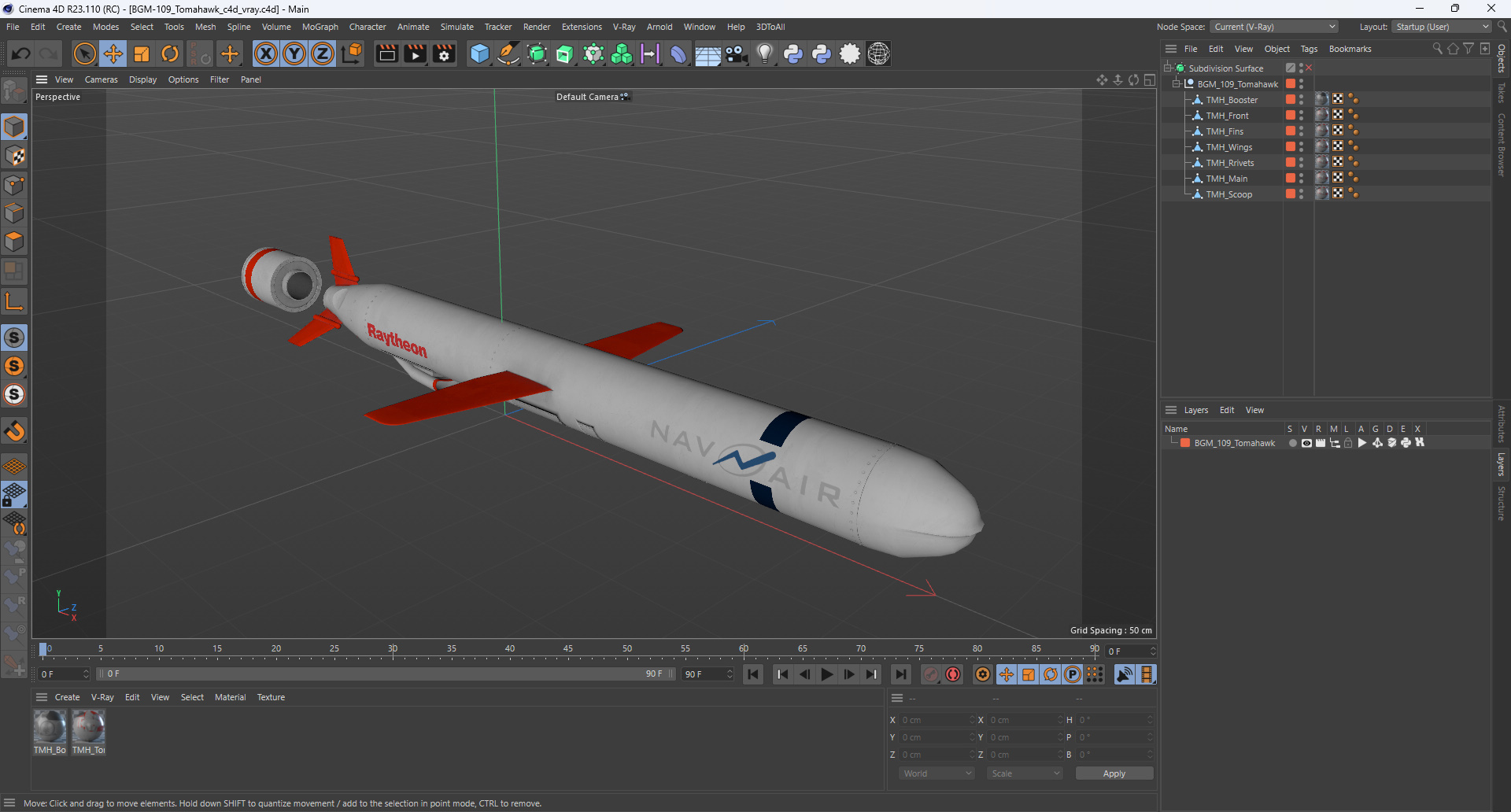Open material manager Texture menu
The width and height of the screenshot is (1511, 812).
271,697
